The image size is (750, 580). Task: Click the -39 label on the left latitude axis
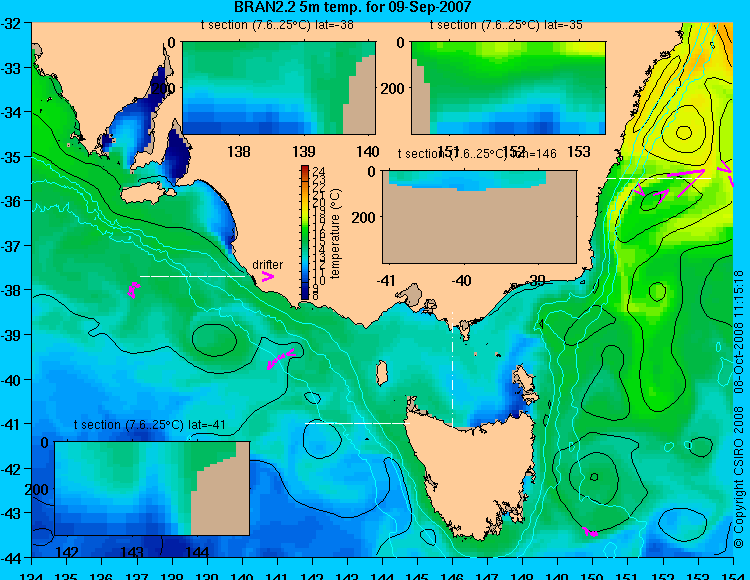point(11,335)
